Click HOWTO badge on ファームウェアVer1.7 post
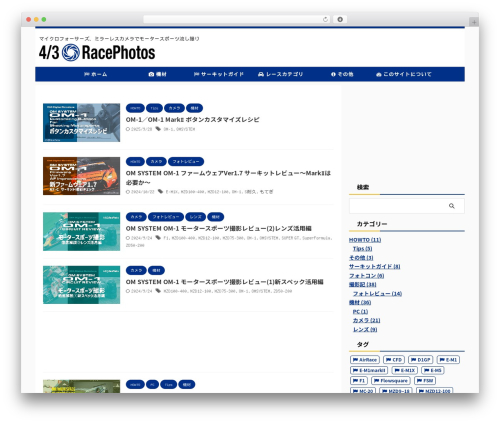 [135, 162]
